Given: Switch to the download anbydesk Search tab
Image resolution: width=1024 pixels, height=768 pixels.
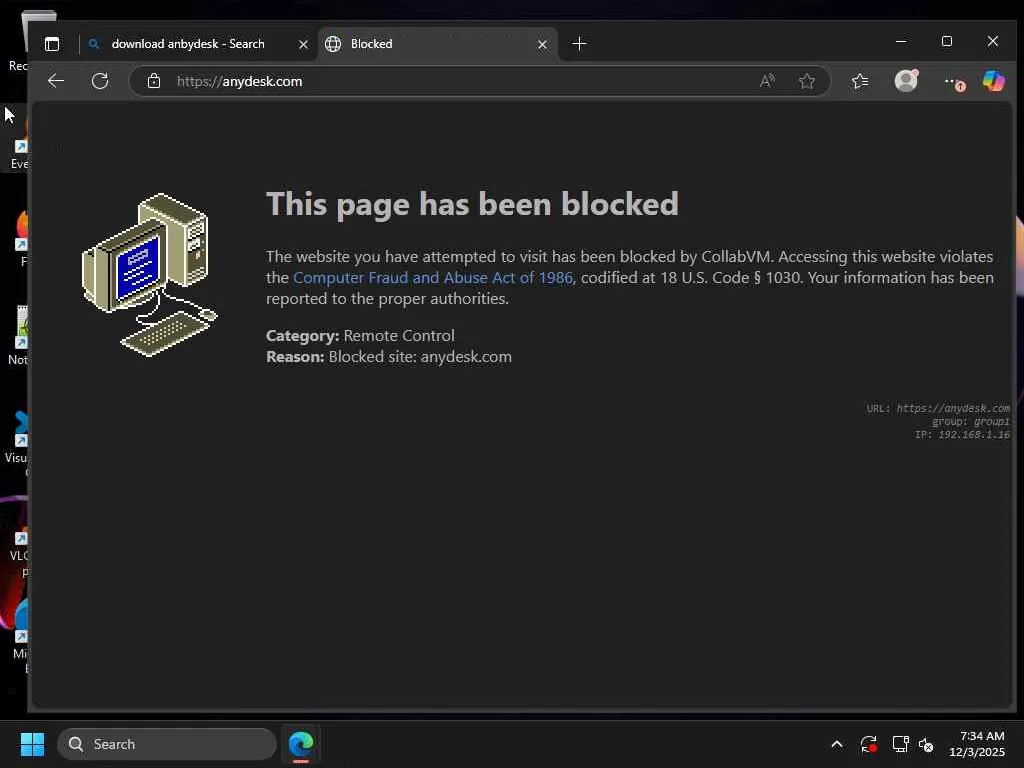Looking at the screenshot, I should pyautogui.click(x=196, y=44).
